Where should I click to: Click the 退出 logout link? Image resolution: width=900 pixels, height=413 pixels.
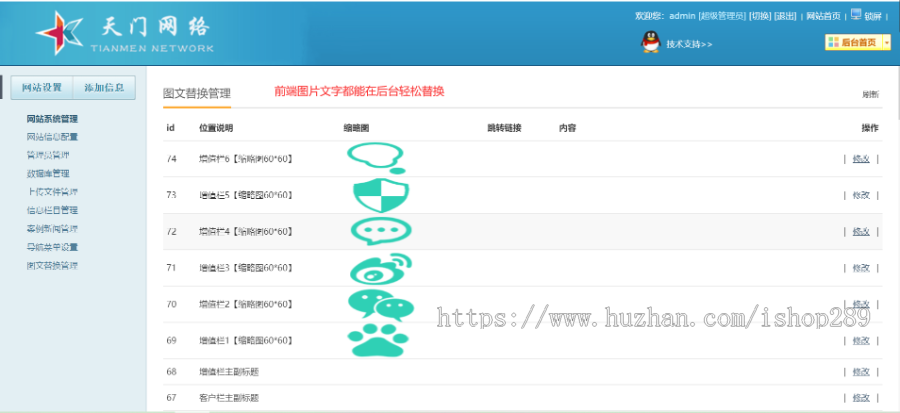pyautogui.click(x=785, y=16)
